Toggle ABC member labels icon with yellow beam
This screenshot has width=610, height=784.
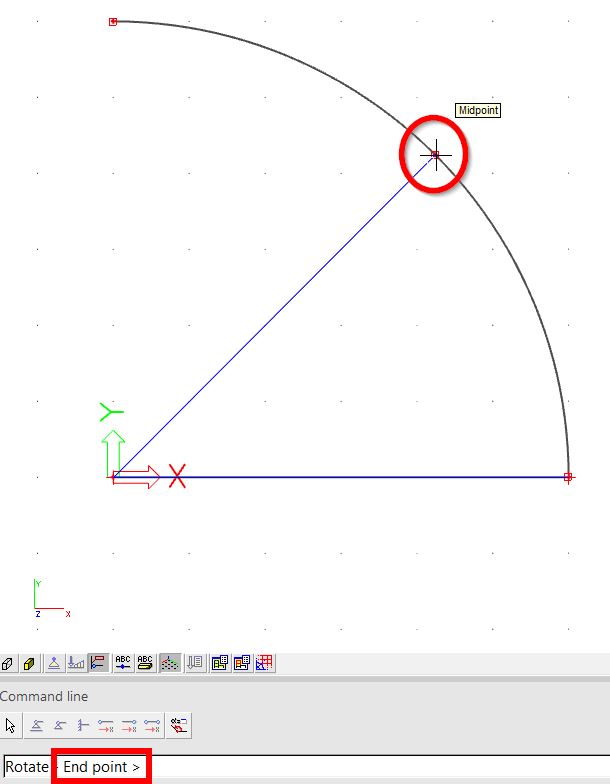(x=145, y=663)
